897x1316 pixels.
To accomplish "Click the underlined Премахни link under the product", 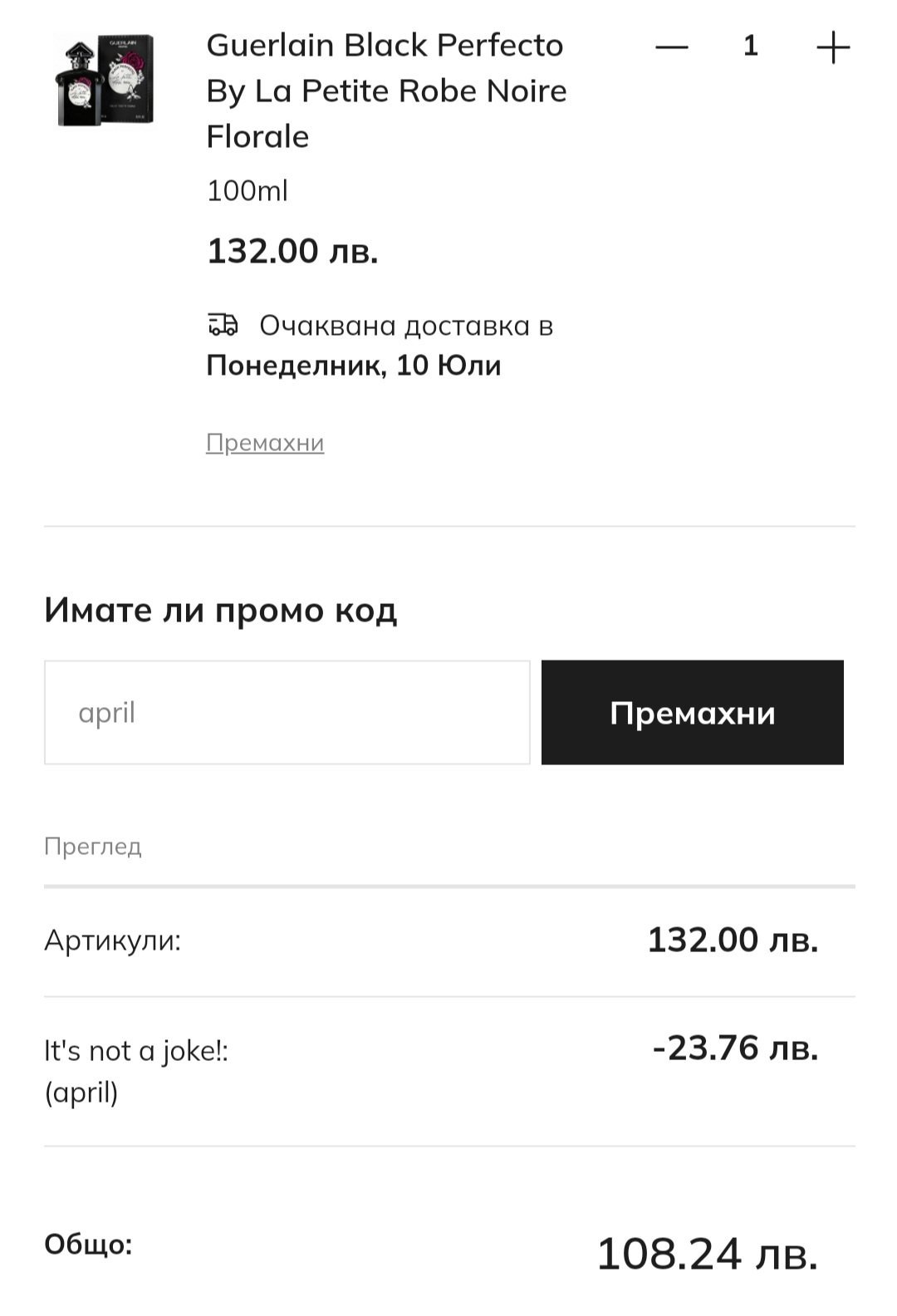I will [265, 442].
